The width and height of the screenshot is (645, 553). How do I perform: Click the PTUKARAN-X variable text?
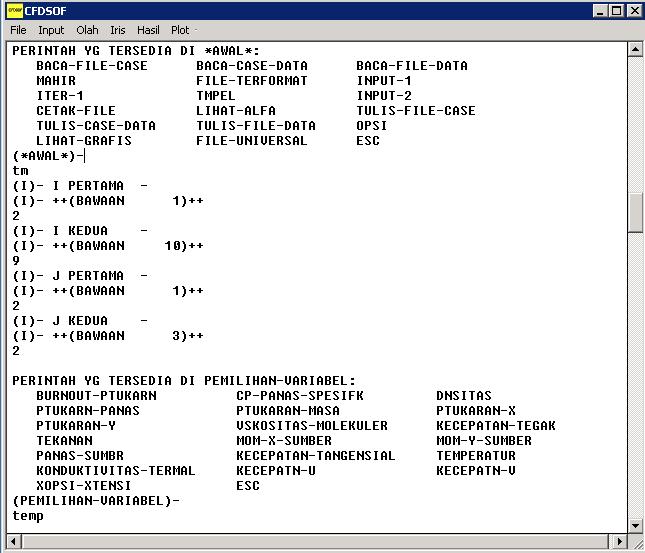click(476, 411)
